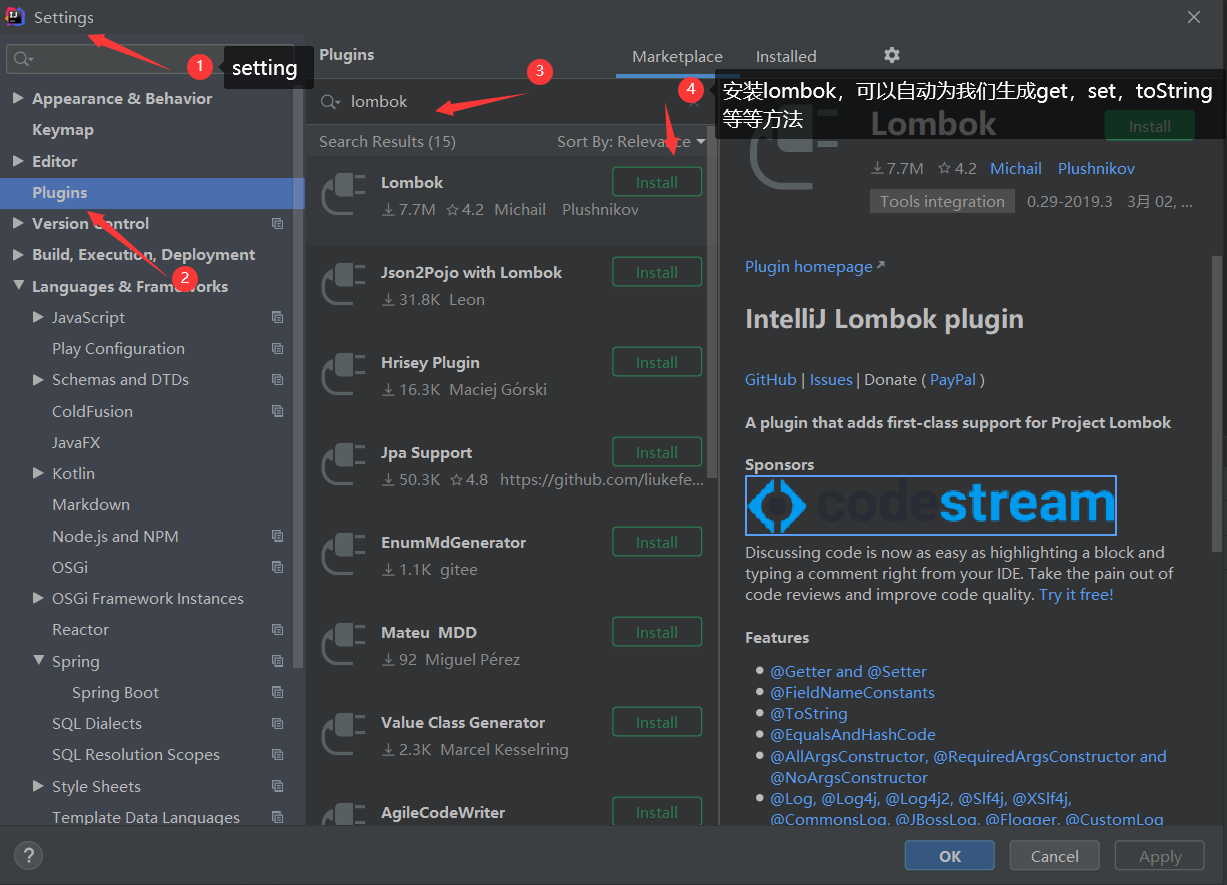Collapse Languages & Frameworks node
Image resolution: width=1227 pixels, height=885 pixels.
pyautogui.click(x=18, y=286)
